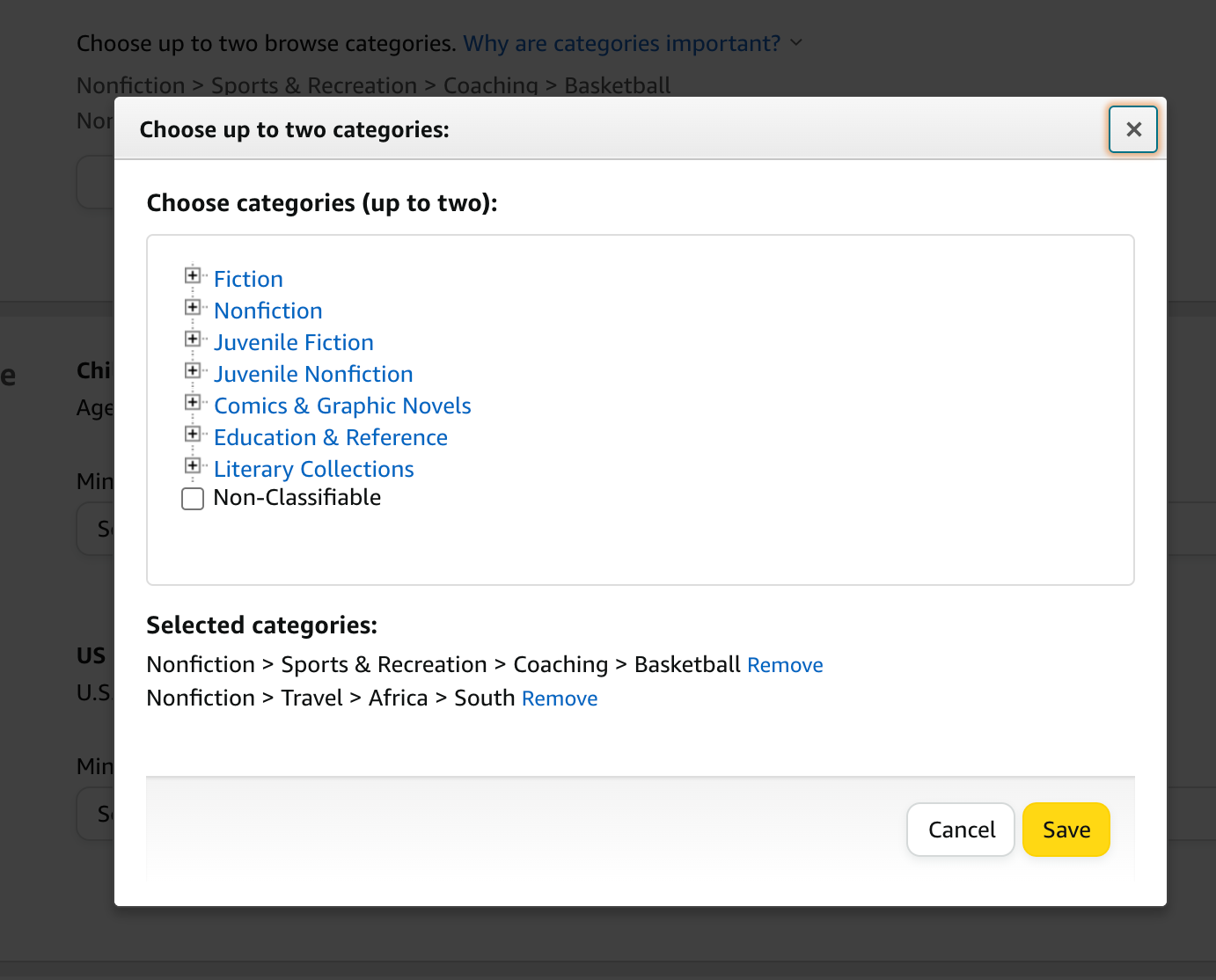Open the Nonfiction category link

click(268, 311)
